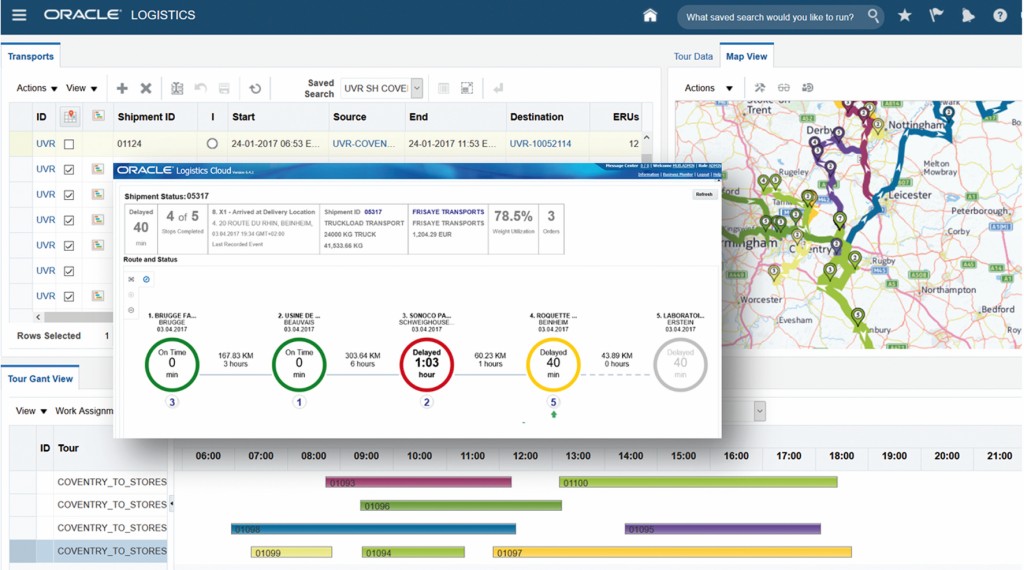Open the hamburger navigation menu
The width and height of the screenshot is (1024, 570).
point(19,16)
